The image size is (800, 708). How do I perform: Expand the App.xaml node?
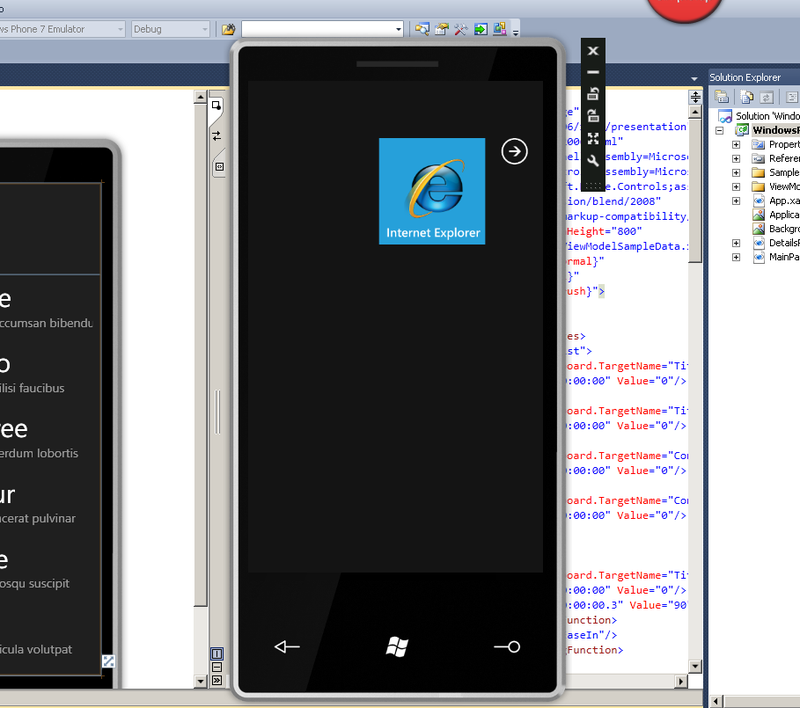pyautogui.click(x=736, y=200)
